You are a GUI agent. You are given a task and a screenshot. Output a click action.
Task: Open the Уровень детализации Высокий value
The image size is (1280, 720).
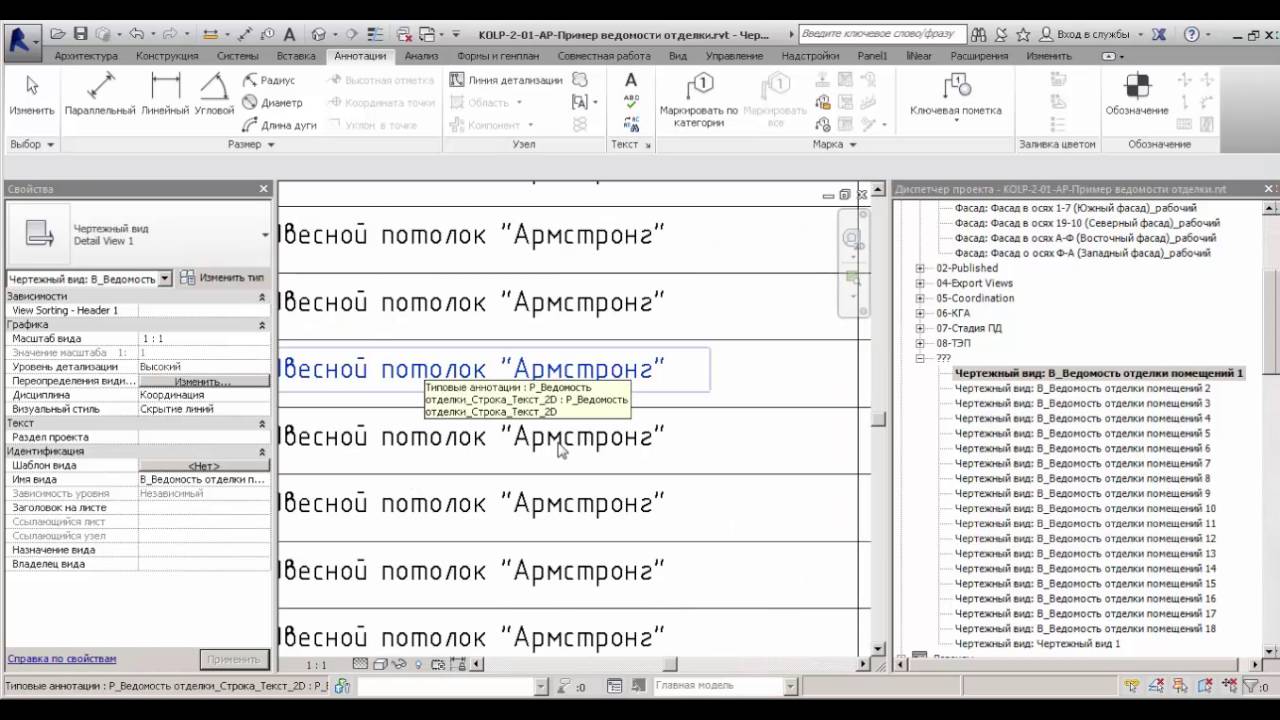(204, 367)
